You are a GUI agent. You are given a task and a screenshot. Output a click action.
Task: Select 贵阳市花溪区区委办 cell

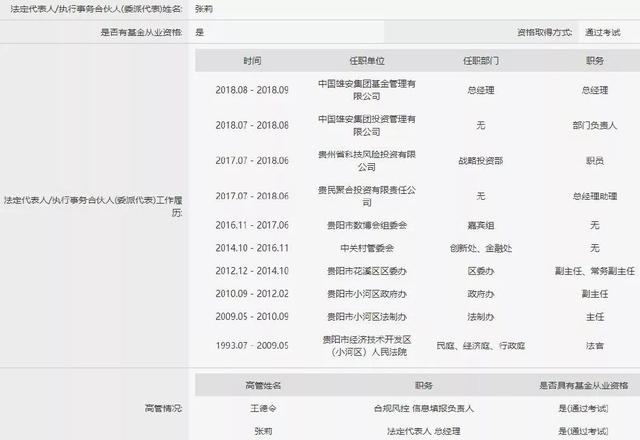(x=367, y=271)
